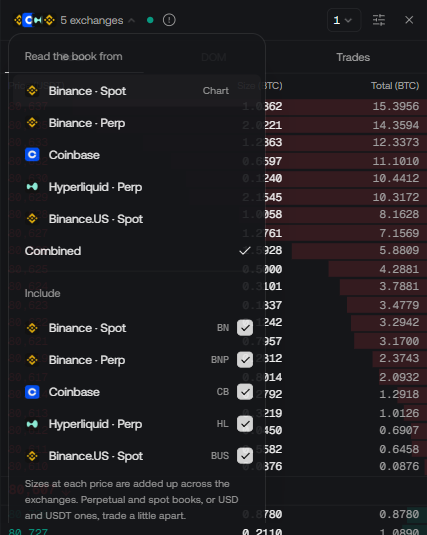Click the total value 3.1700

tap(399, 341)
